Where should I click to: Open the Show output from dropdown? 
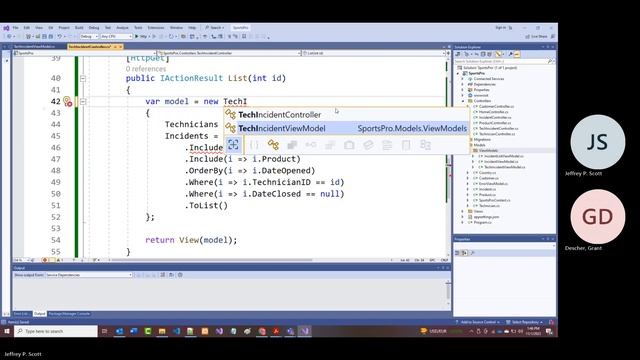pos(89,275)
